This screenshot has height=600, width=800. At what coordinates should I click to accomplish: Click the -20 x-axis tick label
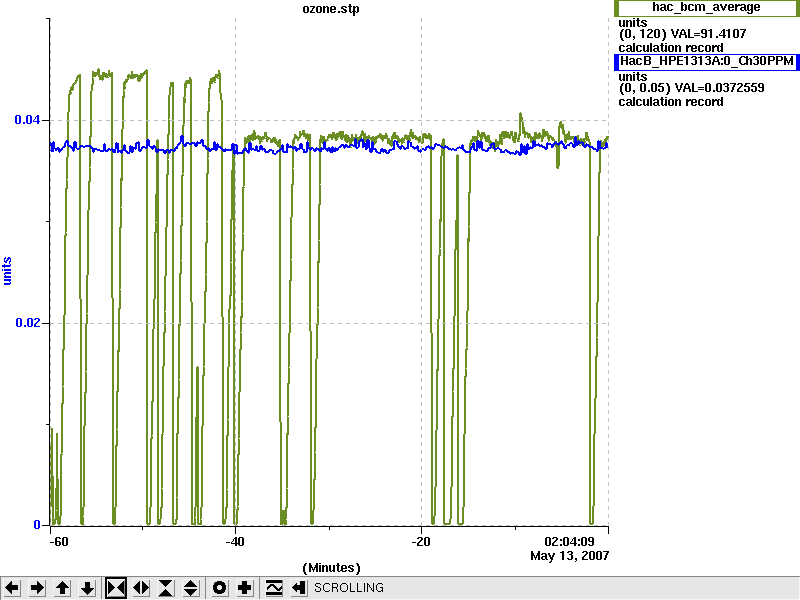click(421, 542)
